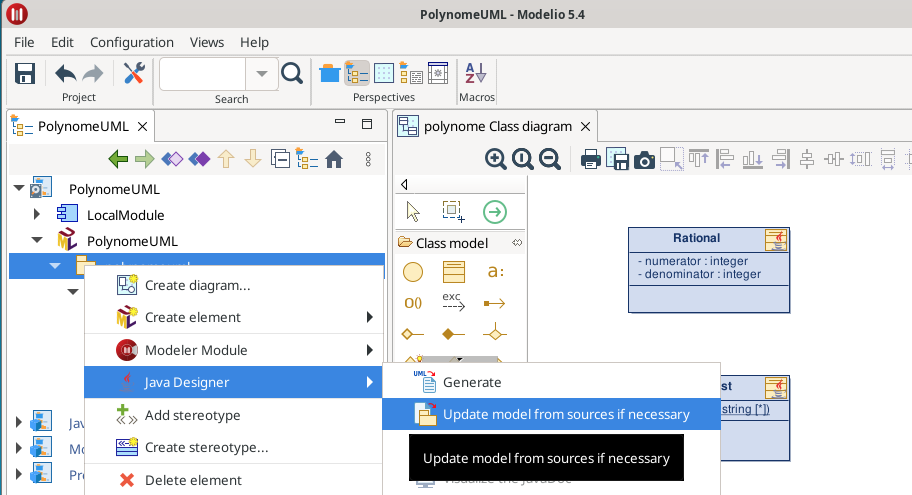Pick the operation 'o()' palette tool
912x495 pixels.
tap(413, 302)
